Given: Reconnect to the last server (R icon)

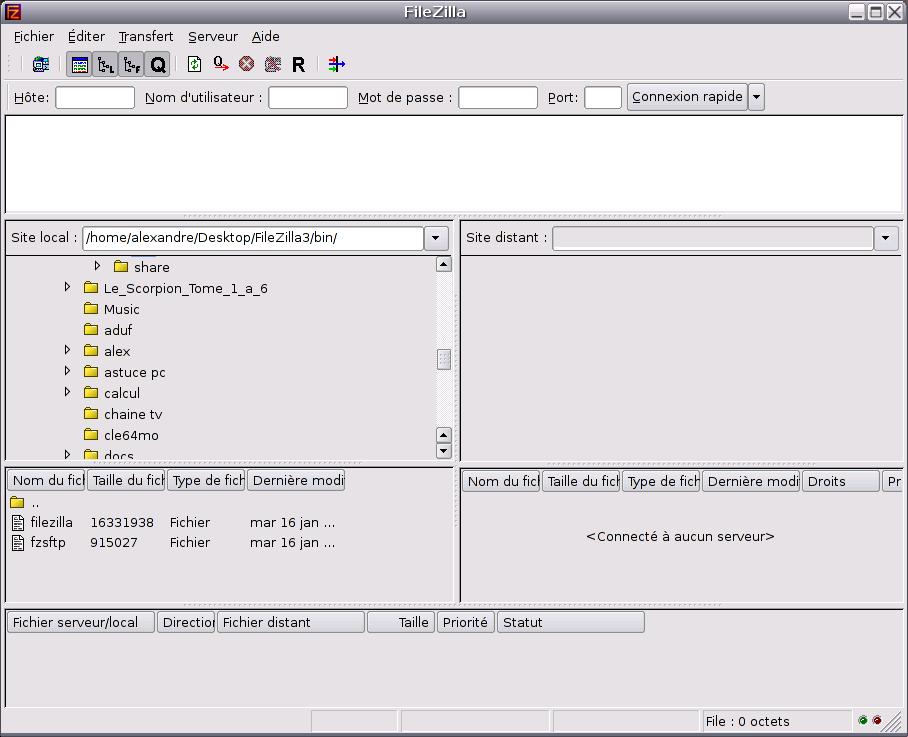Looking at the screenshot, I should (x=299, y=64).
